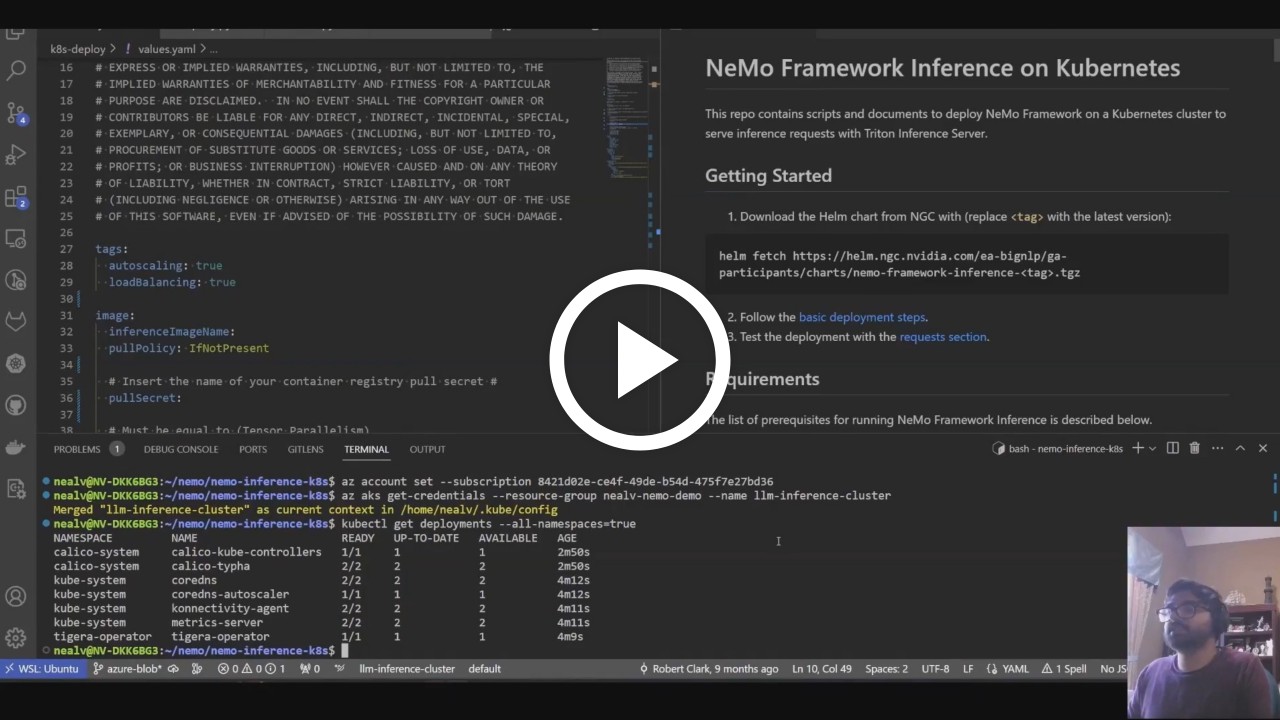1280x720 pixels.
Task: Open the terminal more actions ellipsis menu
Action: pyautogui.click(x=1216, y=448)
